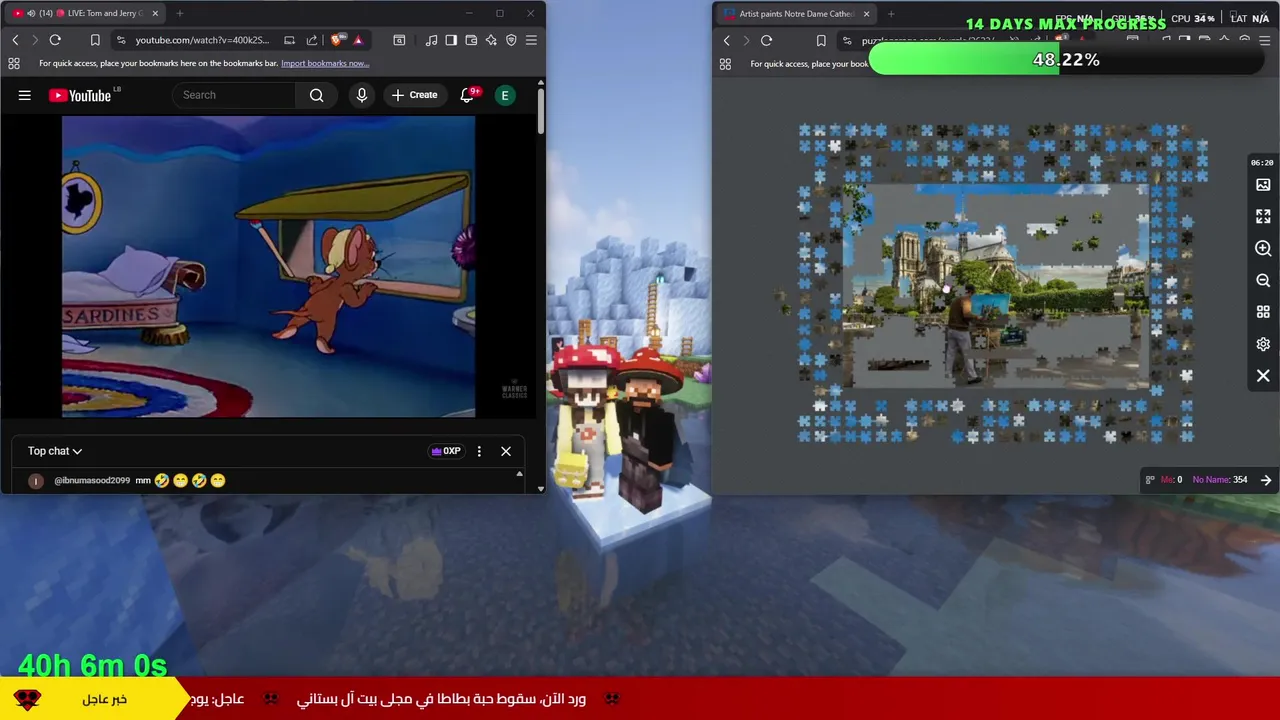The height and width of the screenshot is (720, 1280).
Task: Open Leo AI sparkle icon in YouTube window
Action: pyautogui.click(x=491, y=40)
